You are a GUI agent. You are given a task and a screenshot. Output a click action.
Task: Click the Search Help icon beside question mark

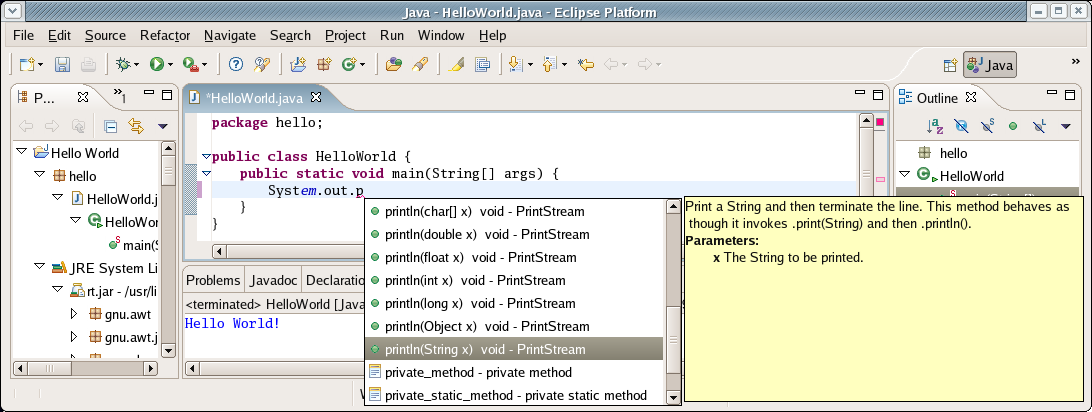point(261,64)
